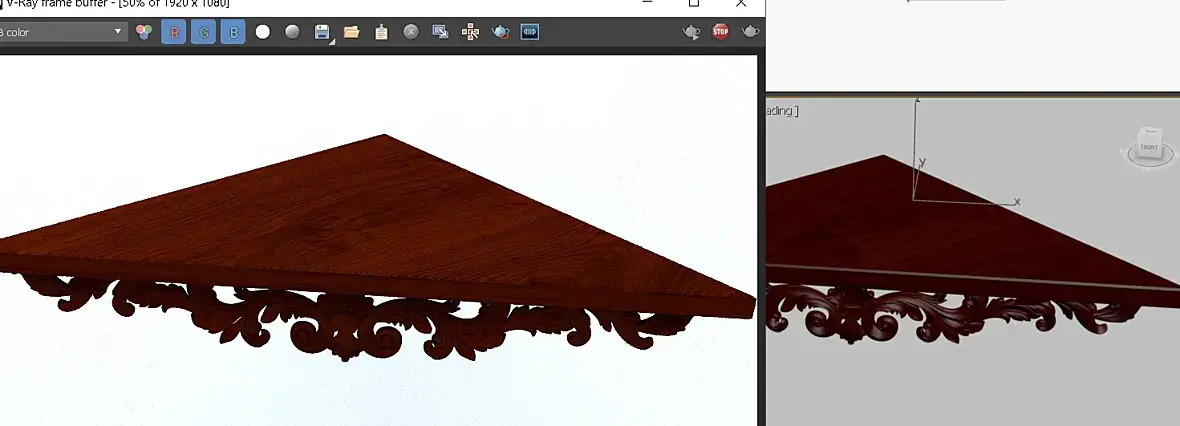Viewport: 1180px width, 426px height.
Task: Click the rendered shelf image in frame buffer
Action: 378,240
